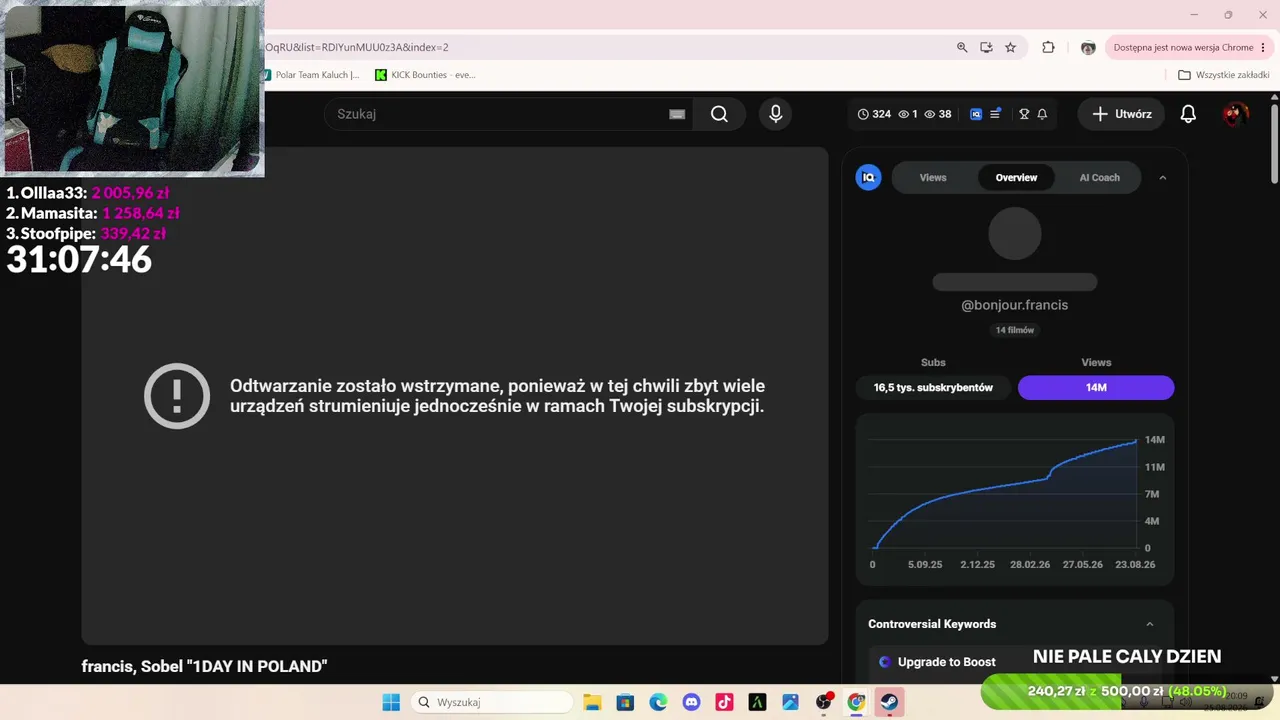The height and width of the screenshot is (720, 1280).
Task: Open the @bonjour.francis channel handle
Action: [1015, 305]
